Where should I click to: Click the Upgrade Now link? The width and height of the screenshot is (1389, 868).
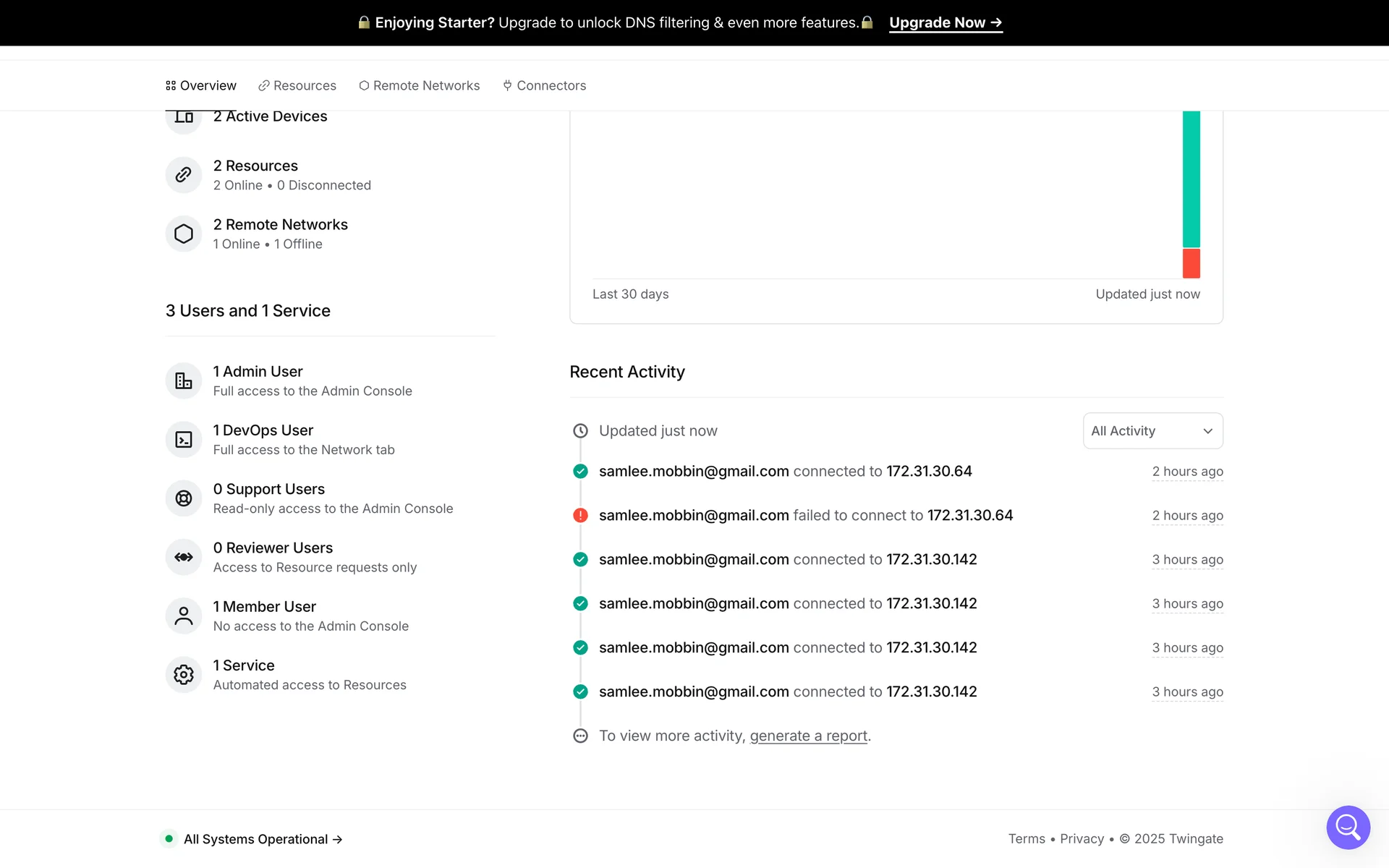point(945,22)
